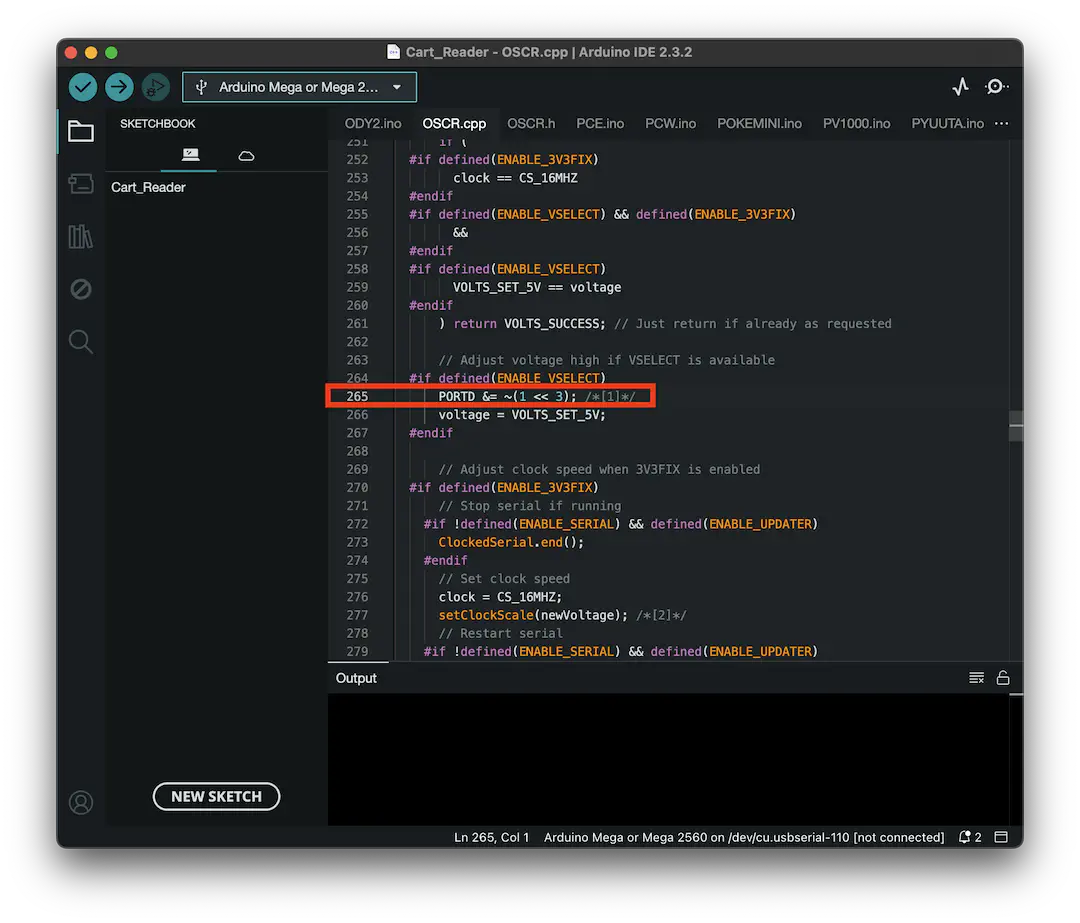Upload the sketch using the arrow icon
The image size is (1080, 923).
click(119, 87)
